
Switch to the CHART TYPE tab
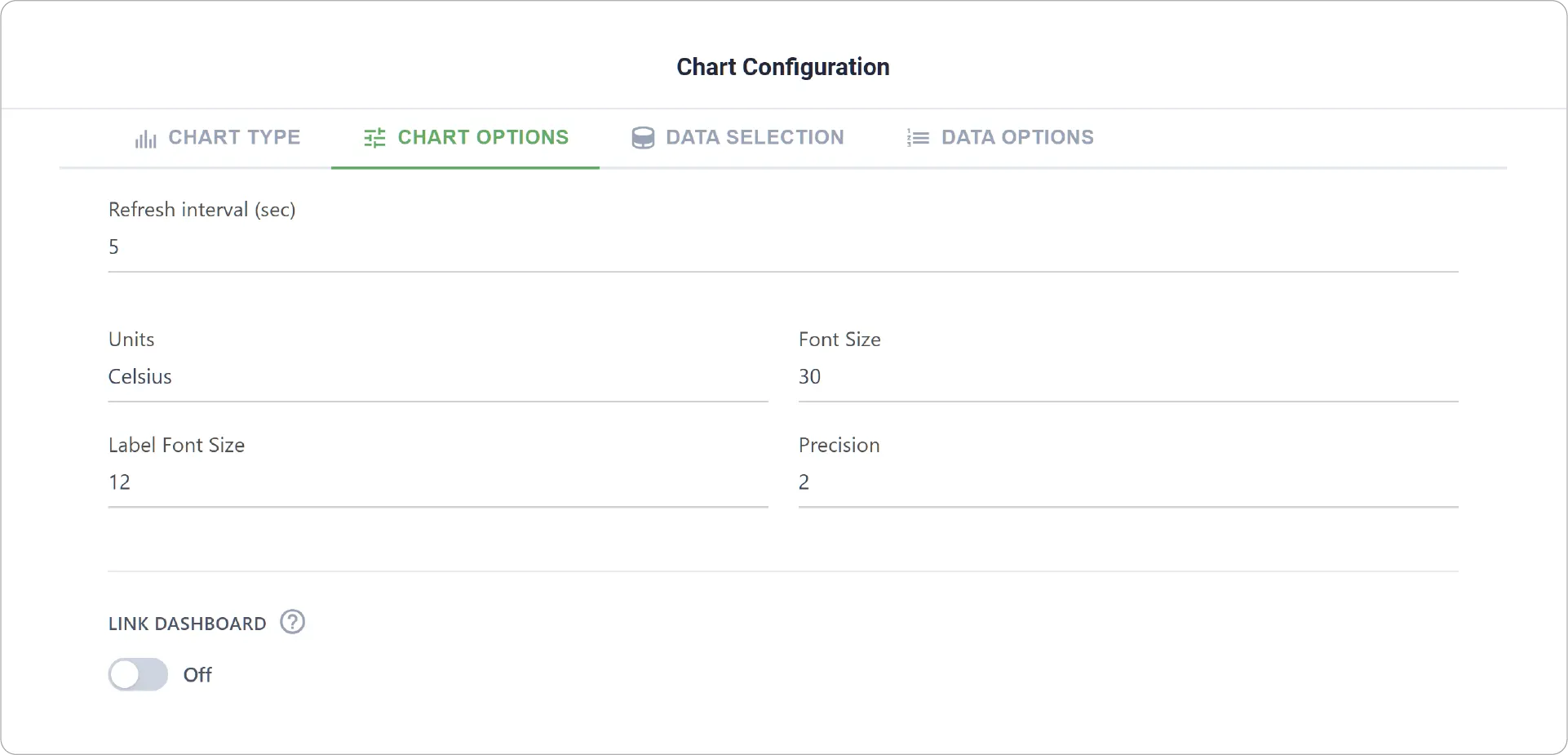click(x=218, y=137)
